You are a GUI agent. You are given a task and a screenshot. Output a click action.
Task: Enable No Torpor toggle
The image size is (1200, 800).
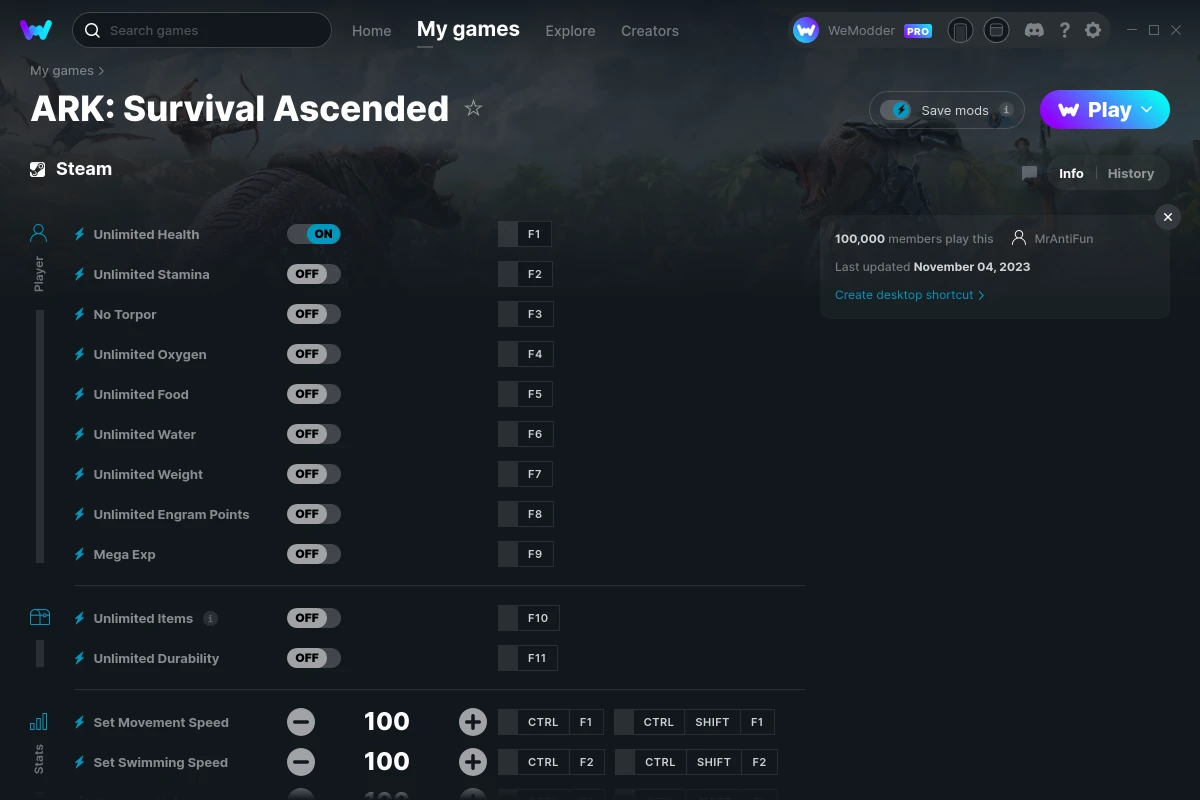[x=314, y=314]
